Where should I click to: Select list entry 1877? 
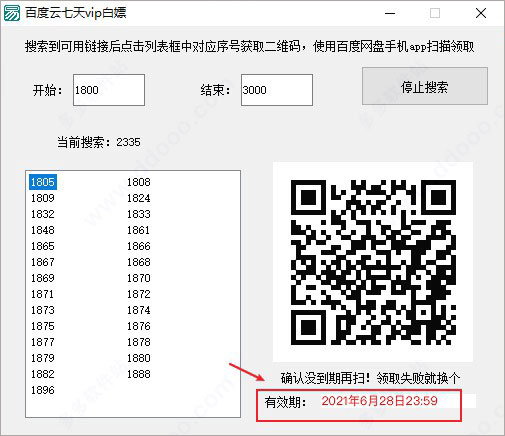pyautogui.click(x=43, y=342)
